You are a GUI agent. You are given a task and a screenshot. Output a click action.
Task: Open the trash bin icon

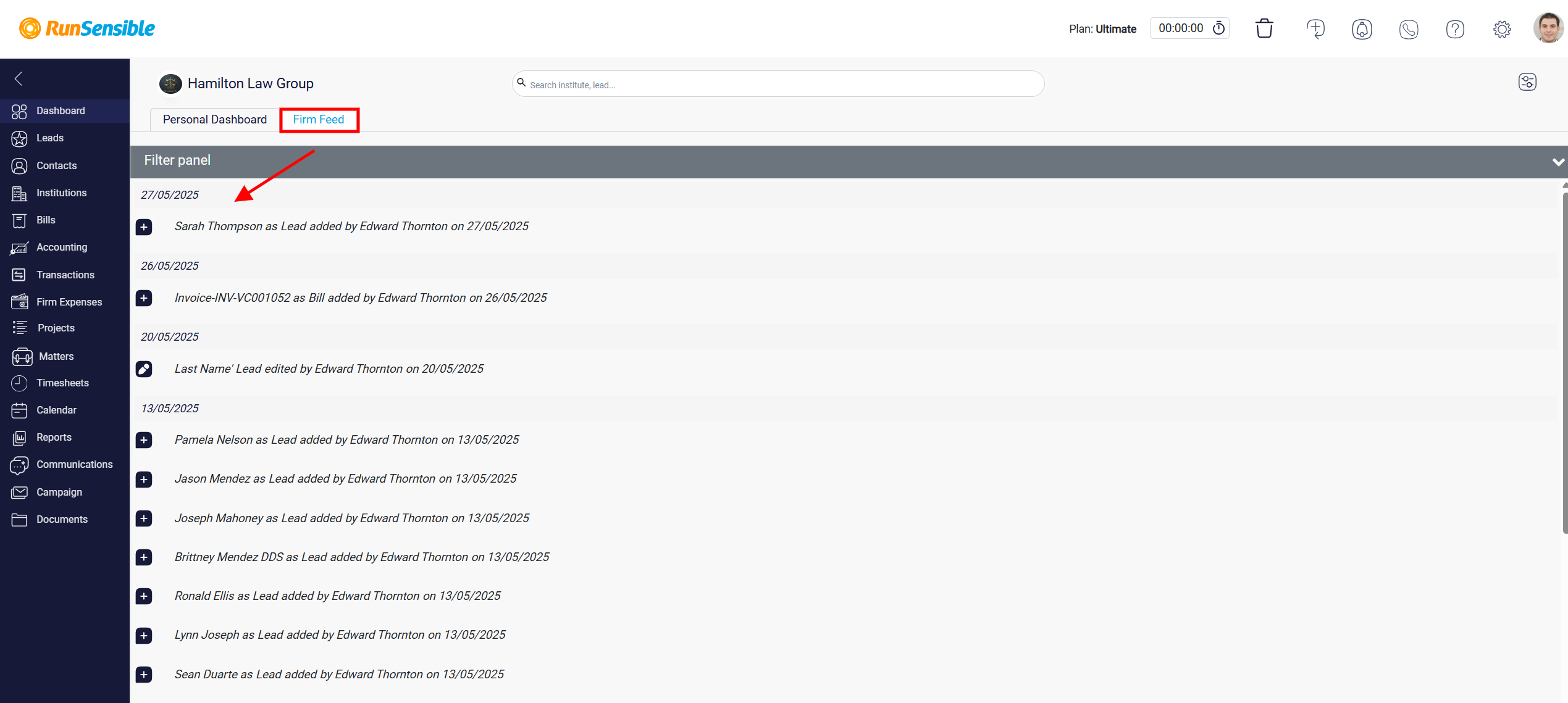click(1264, 28)
